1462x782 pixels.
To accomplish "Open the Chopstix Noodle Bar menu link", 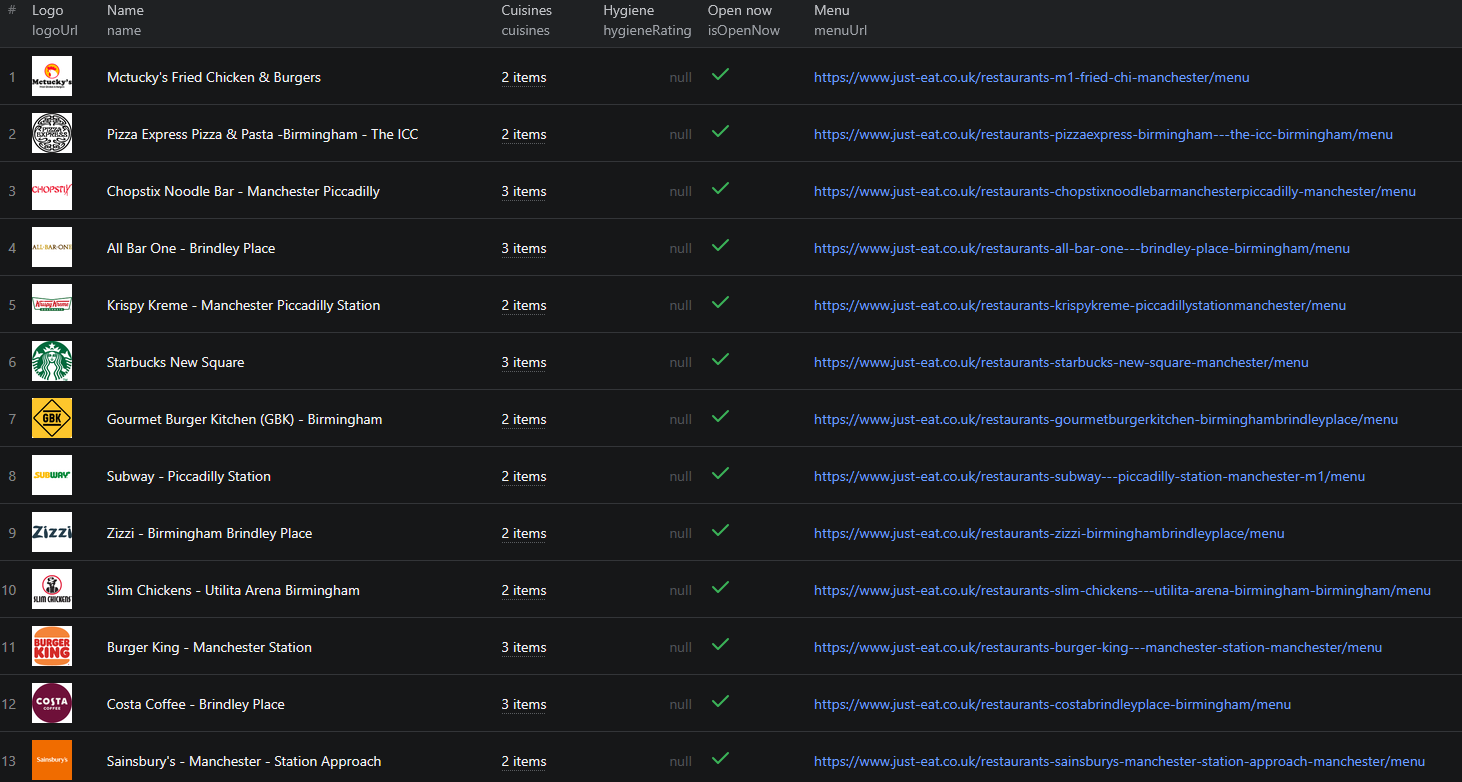I will coord(1115,191).
